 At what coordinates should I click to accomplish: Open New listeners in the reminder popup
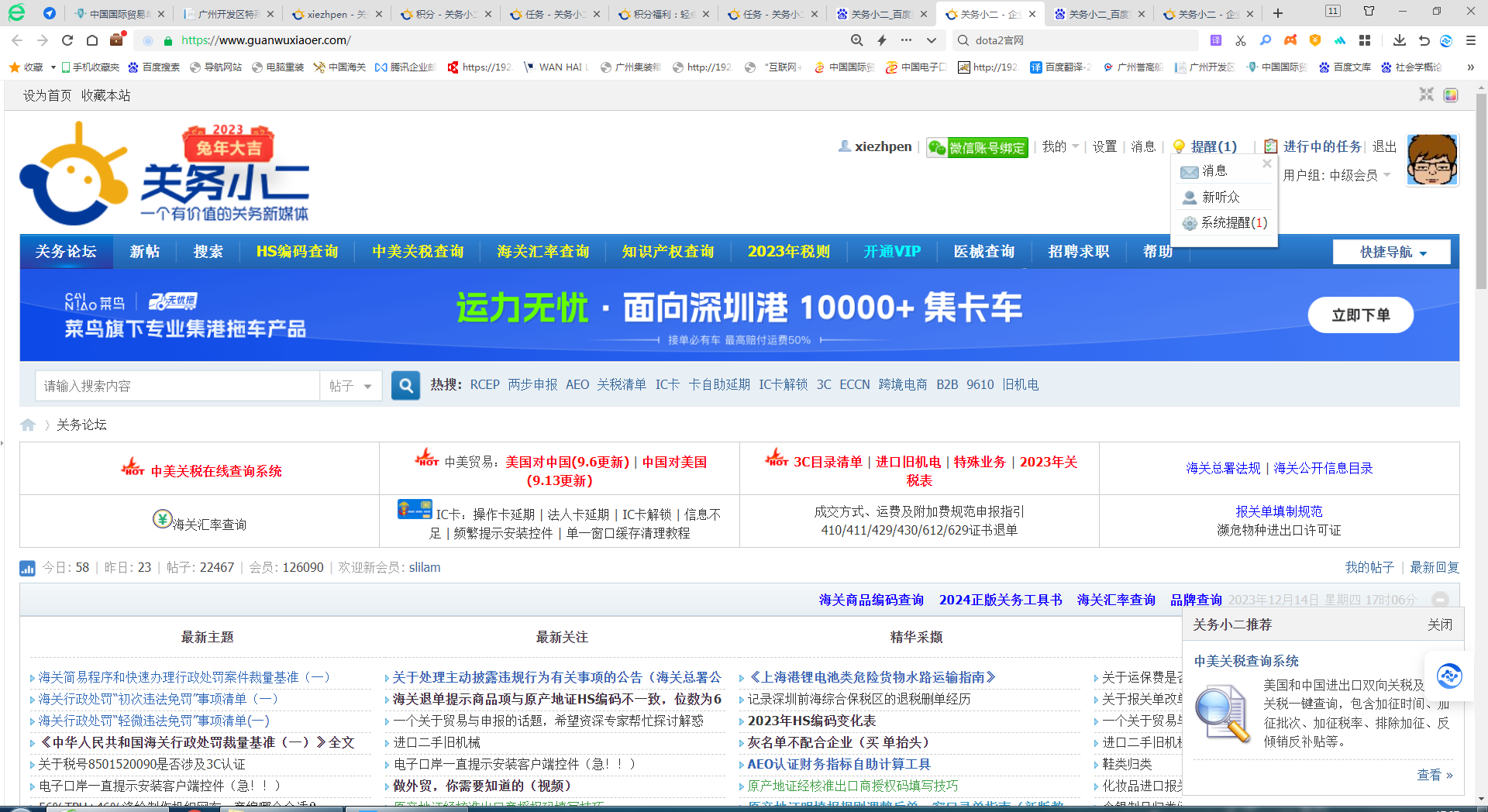[1220, 198]
